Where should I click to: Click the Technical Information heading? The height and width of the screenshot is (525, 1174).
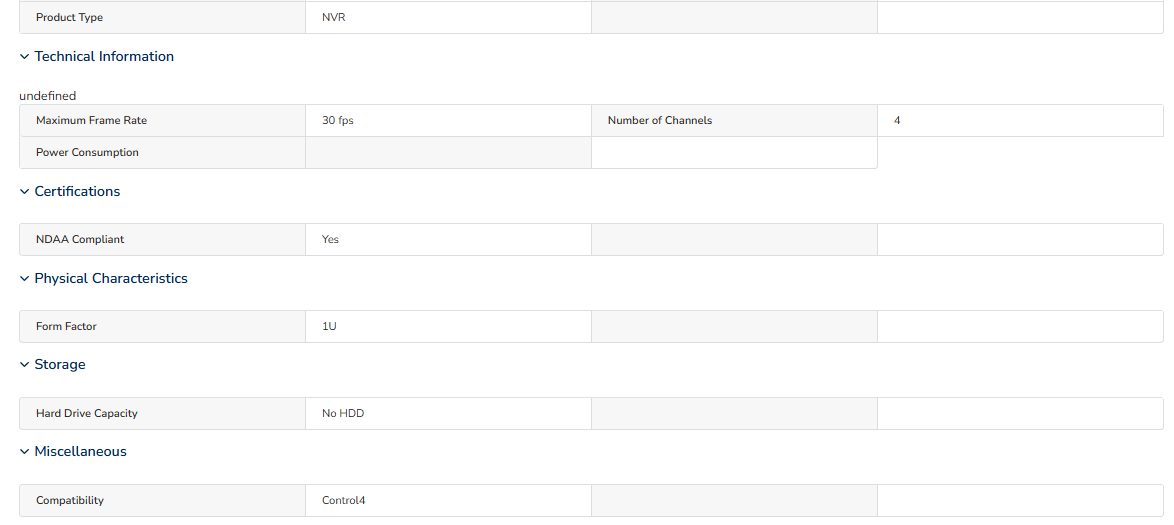(x=104, y=57)
